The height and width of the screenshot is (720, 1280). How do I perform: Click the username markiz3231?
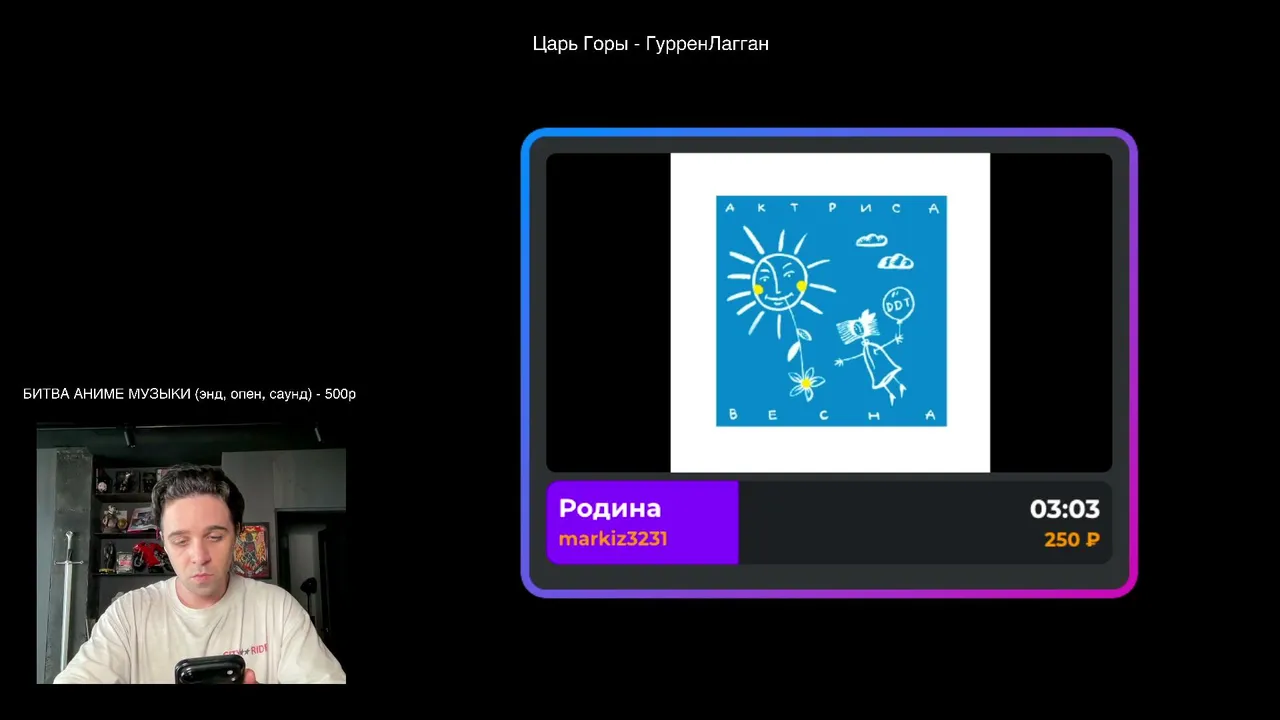tap(612, 539)
